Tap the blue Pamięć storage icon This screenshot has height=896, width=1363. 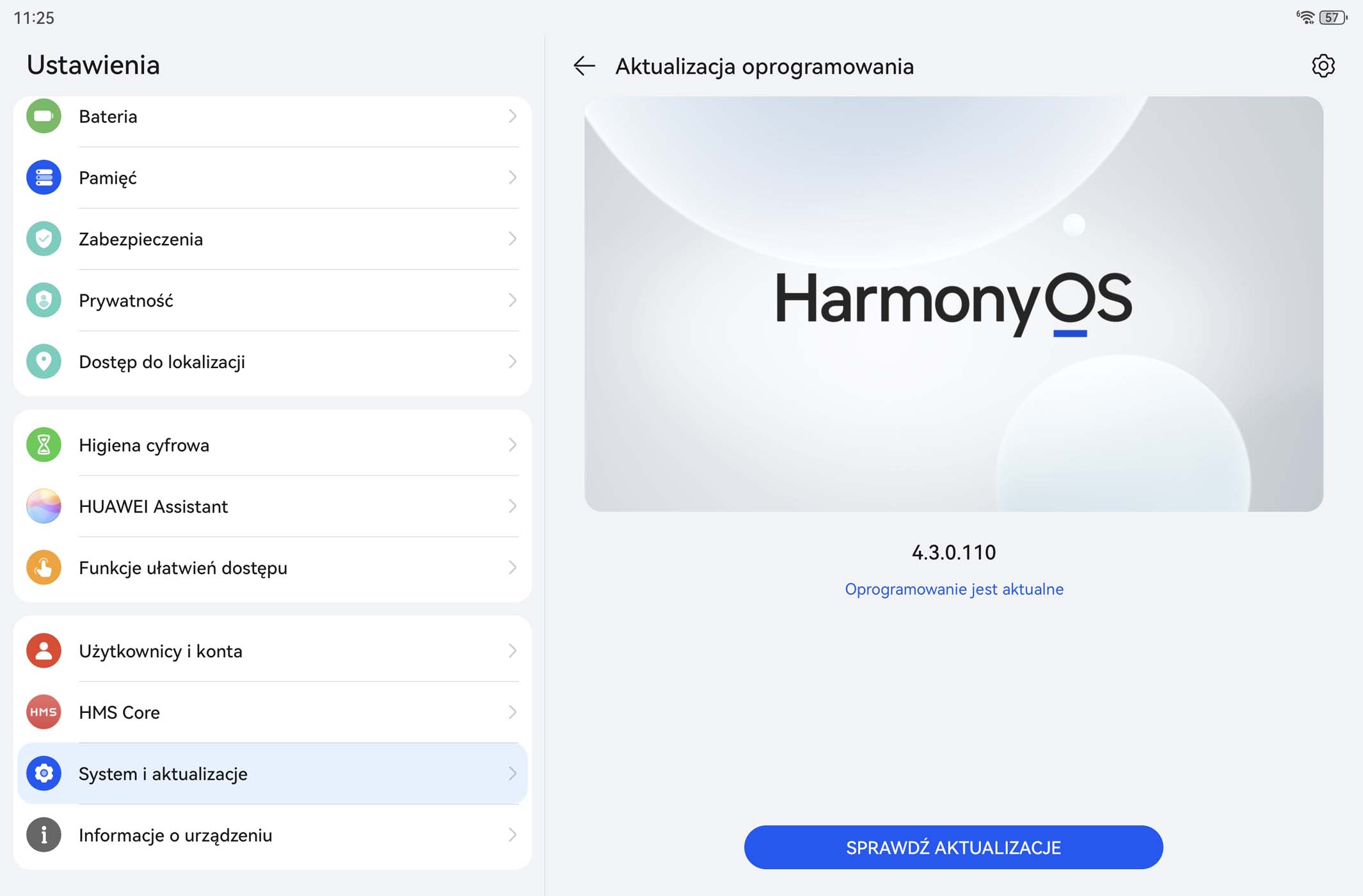(44, 177)
